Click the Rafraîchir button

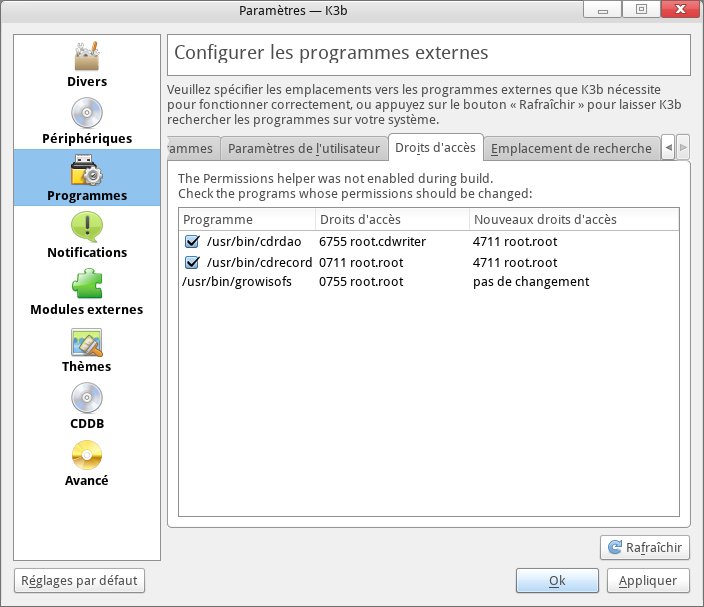pyautogui.click(x=645, y=547)
